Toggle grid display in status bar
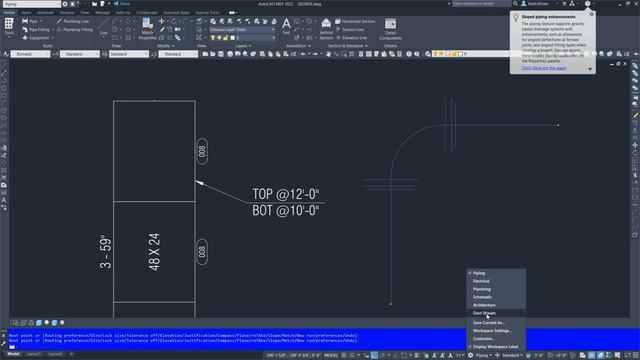Screen dimensions: 640x360 (344, 355)
